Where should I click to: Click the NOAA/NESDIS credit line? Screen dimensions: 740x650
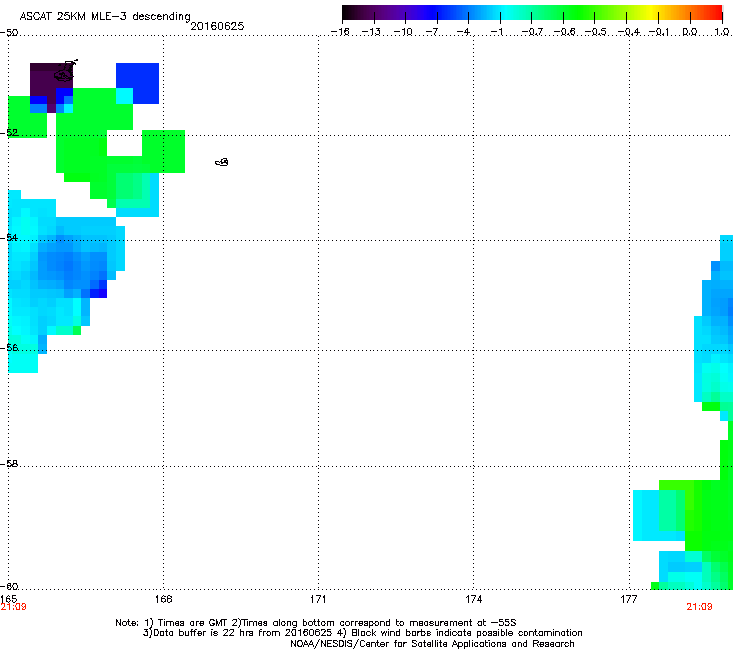432,644
